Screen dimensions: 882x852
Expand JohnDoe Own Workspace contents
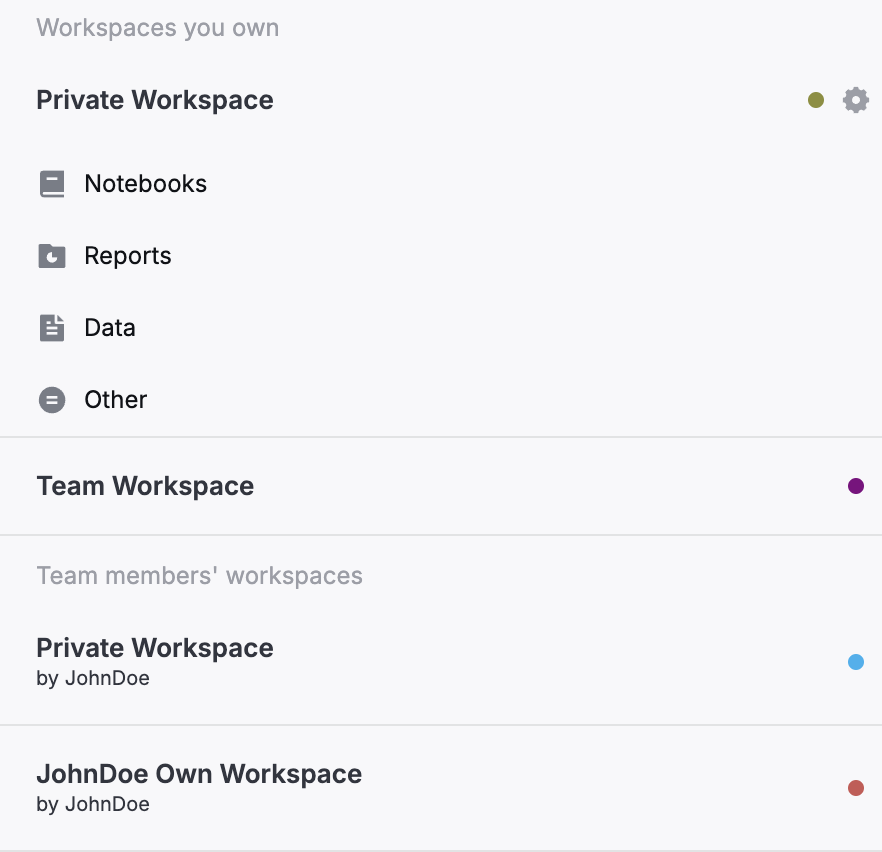click(x=199, y=773)
